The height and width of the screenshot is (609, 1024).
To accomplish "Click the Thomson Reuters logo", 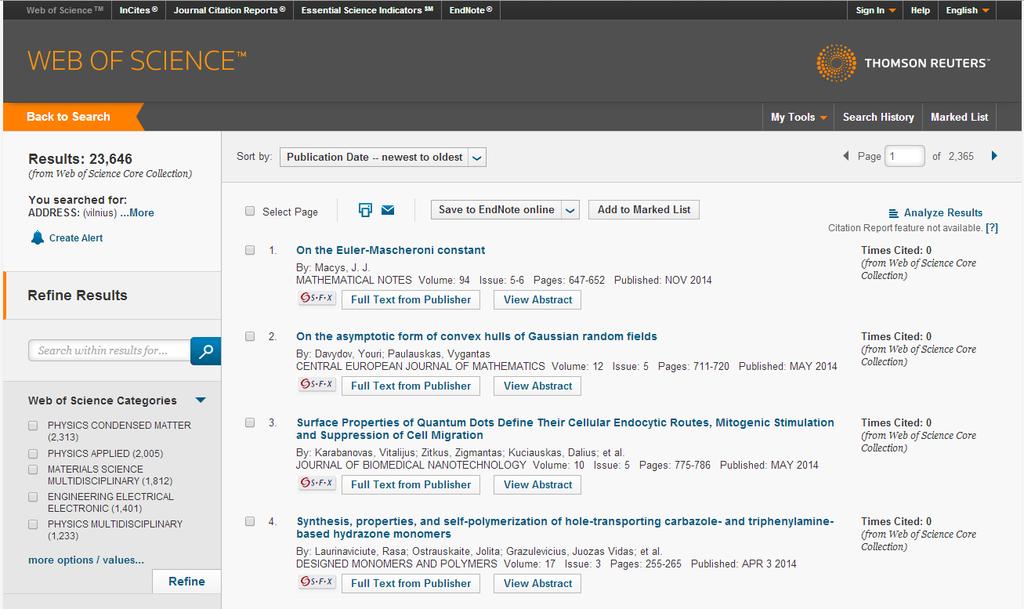I will click(x=903, y=63).
